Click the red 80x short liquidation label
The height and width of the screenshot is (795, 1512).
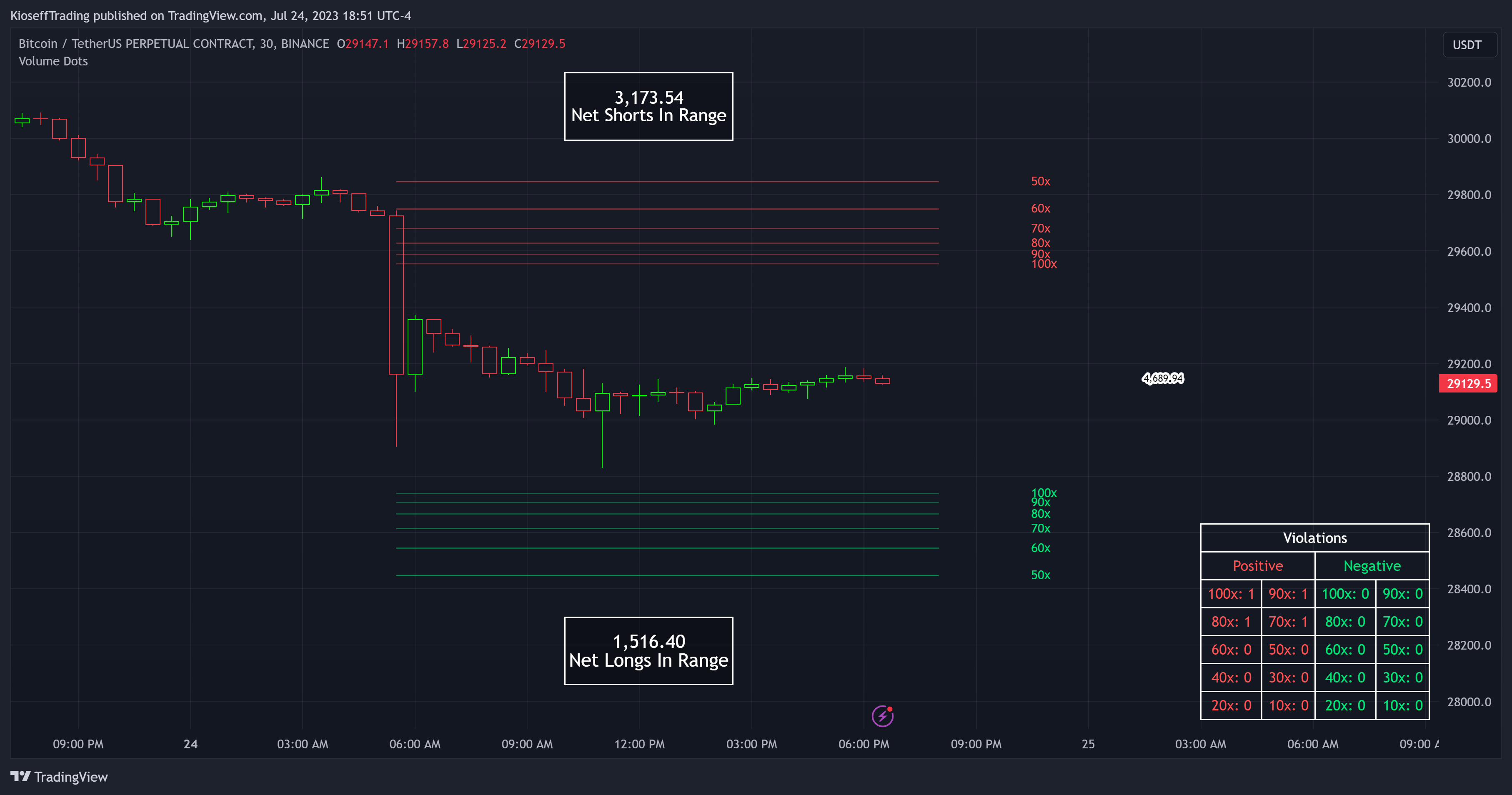coord(1040,243)
